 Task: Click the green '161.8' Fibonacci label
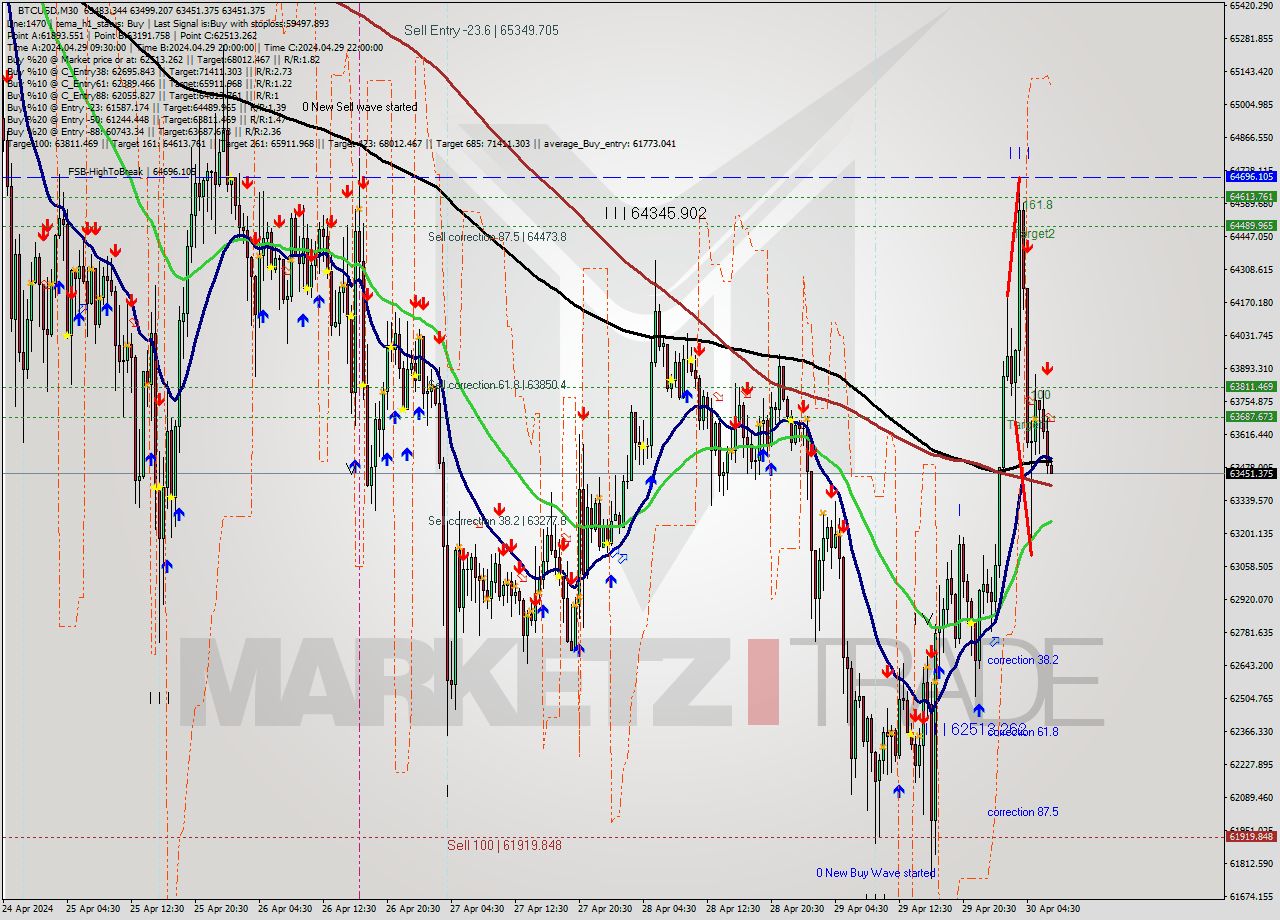coord(1038,205)
